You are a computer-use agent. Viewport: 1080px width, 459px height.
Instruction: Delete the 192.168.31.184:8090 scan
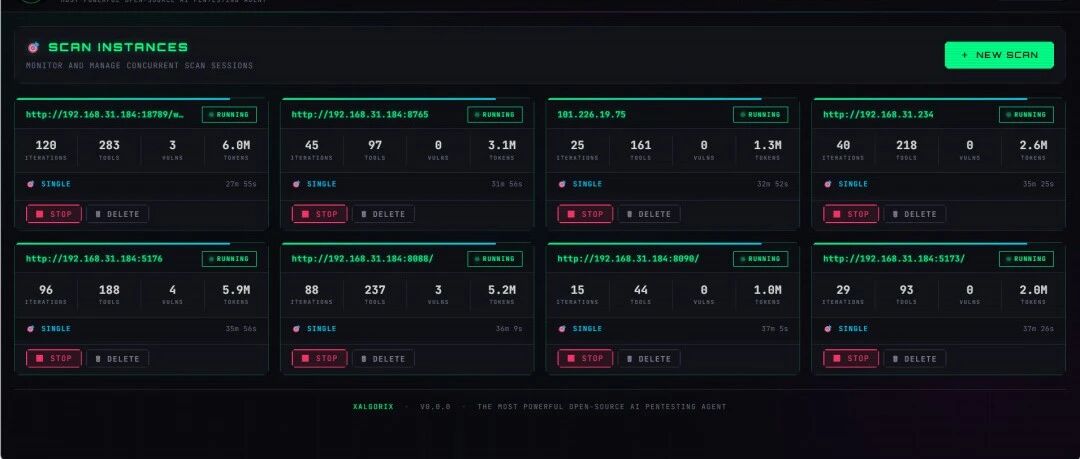[649, 358]
